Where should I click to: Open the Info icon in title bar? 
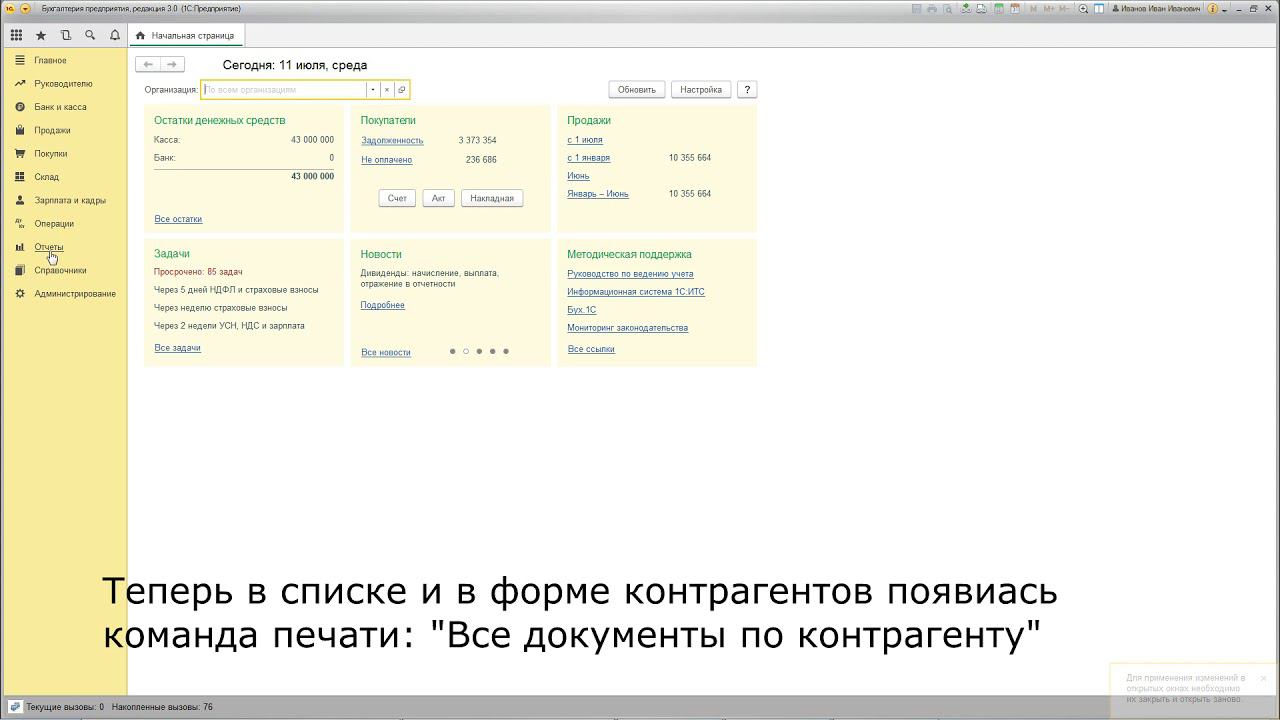click(x=1212, y=8)
